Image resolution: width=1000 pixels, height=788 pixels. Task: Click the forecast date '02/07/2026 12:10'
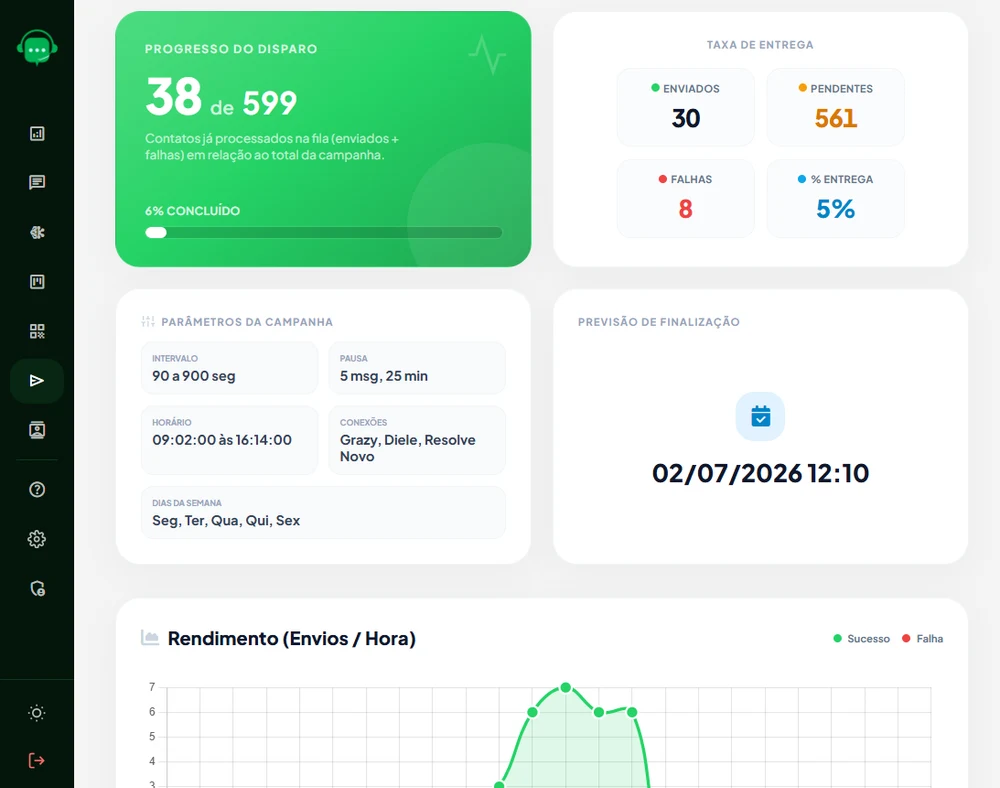[760, 473]
